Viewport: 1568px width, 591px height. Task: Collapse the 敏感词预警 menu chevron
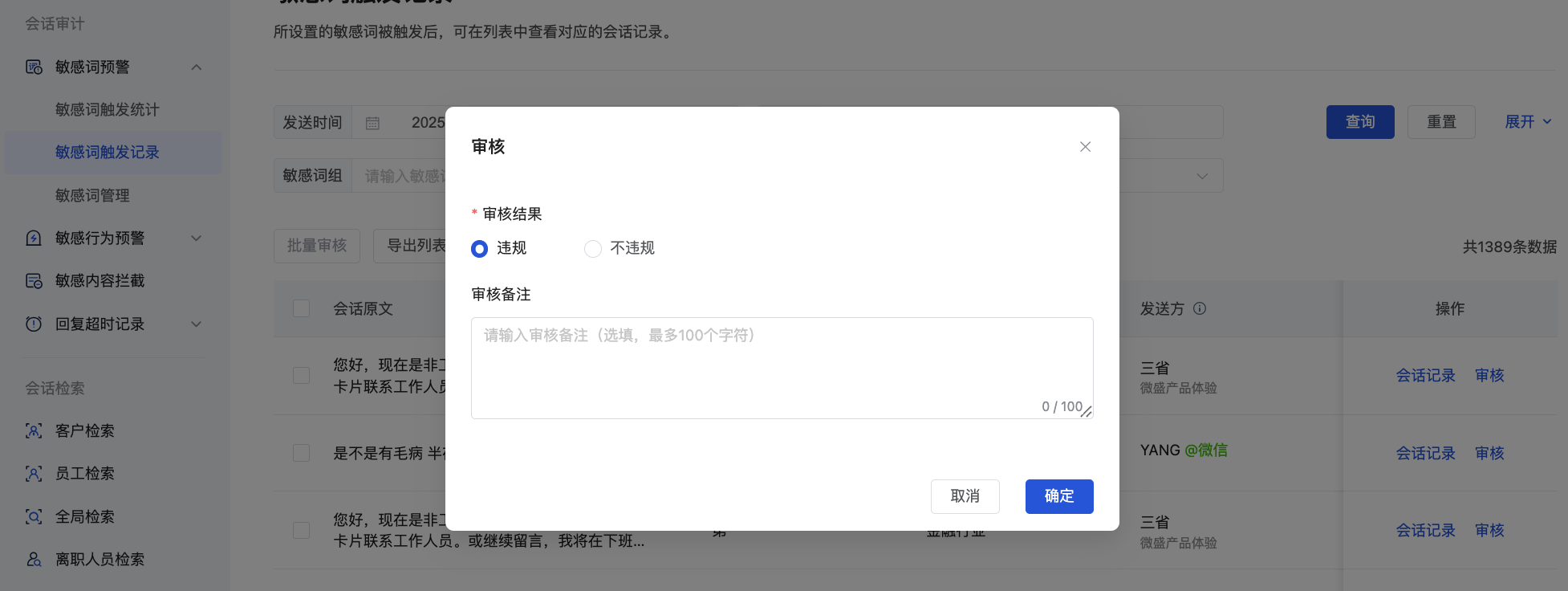coord(197,67)
